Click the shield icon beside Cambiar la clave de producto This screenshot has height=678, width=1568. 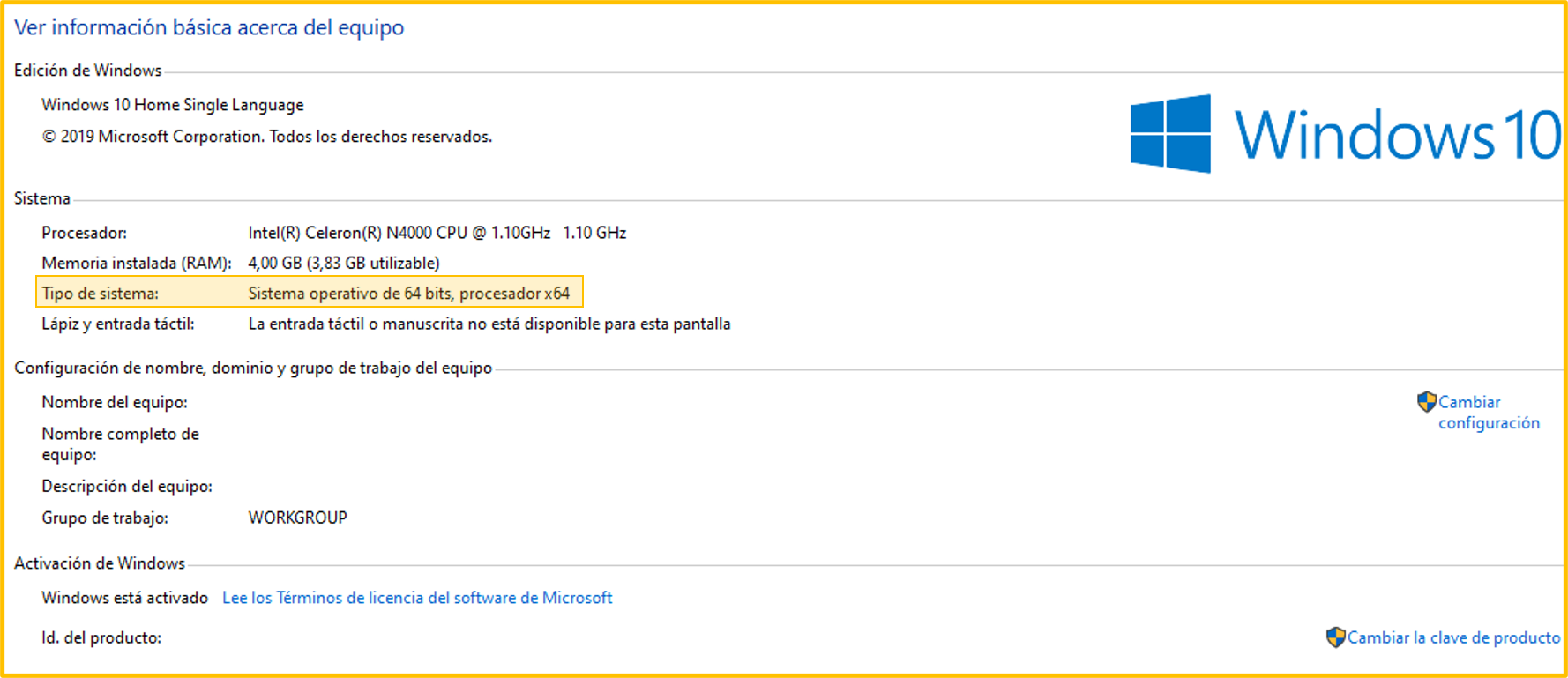tap(1335, 637)
